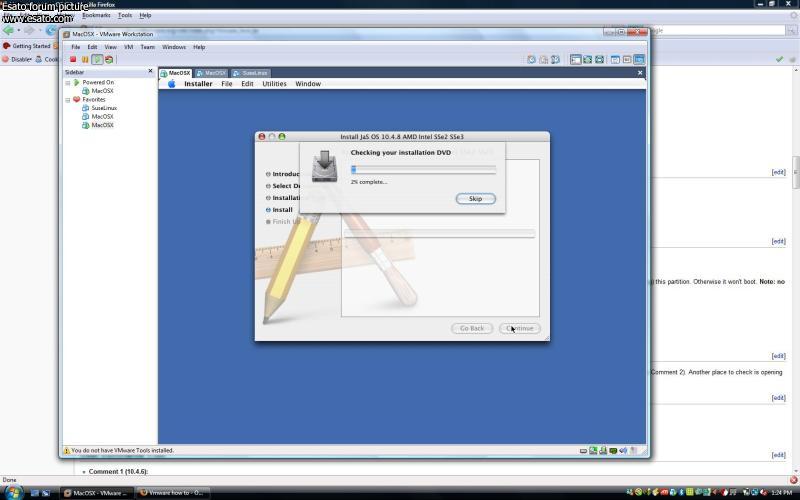The image size is (800, 500).
Task: Open the Window menu in Mac menu bar
Action: click(308, 84)
